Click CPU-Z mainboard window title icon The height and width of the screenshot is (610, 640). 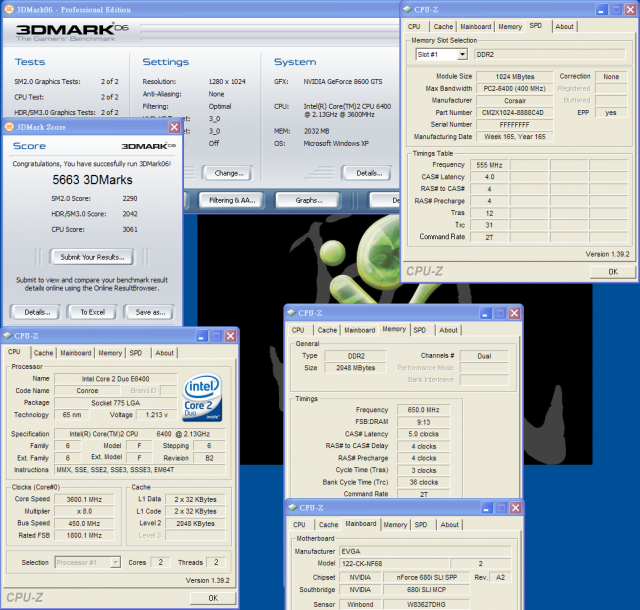pos(293,507)
